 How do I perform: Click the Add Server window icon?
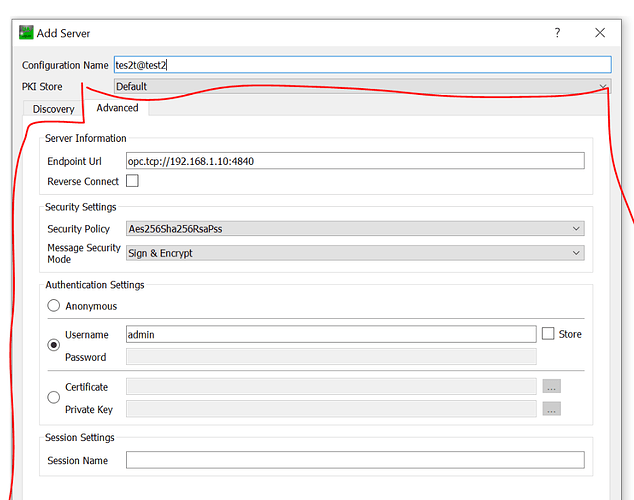[x=26, y=32]
